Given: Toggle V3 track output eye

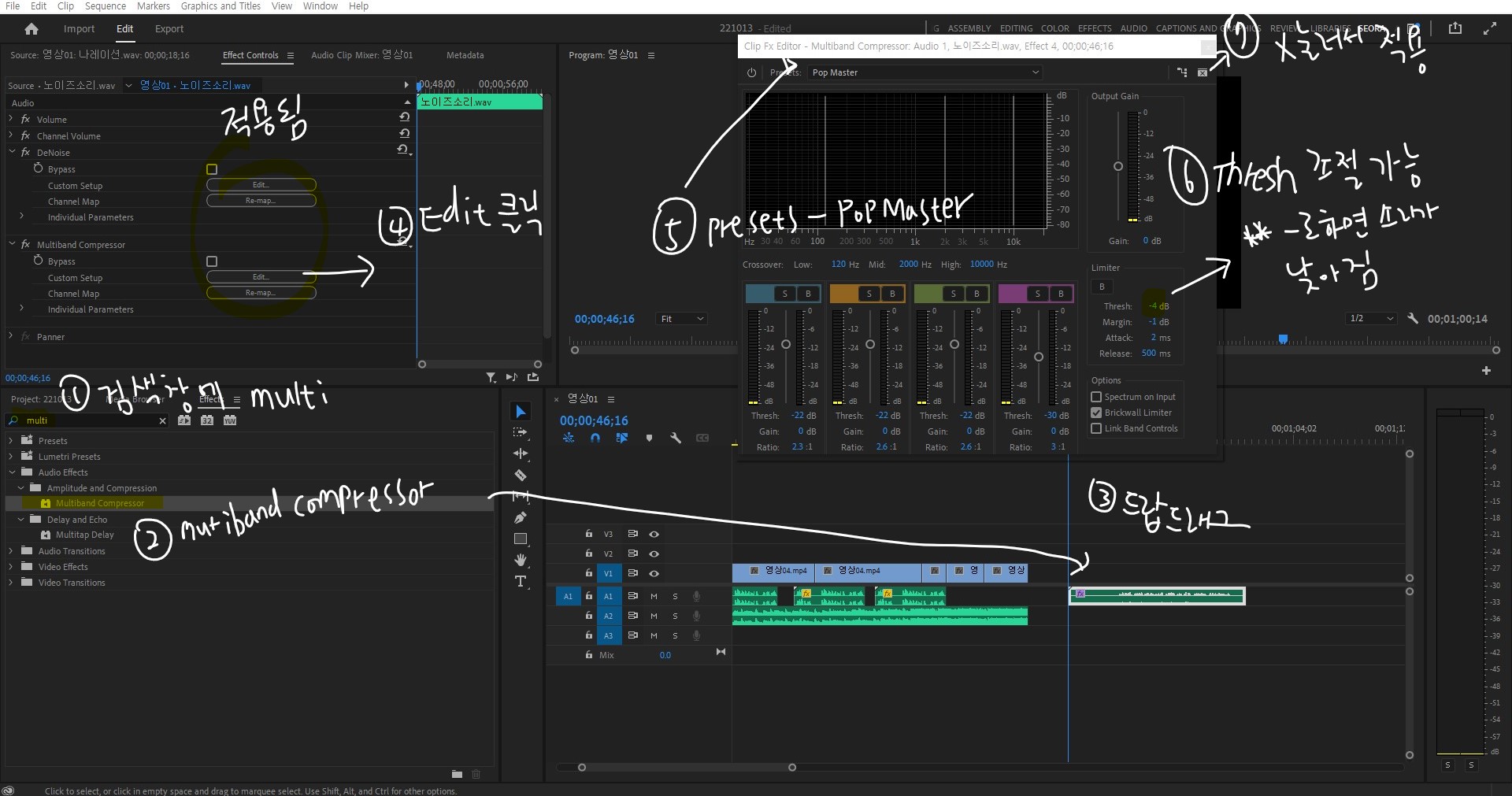Looking at the screenshot, I should click(654, 535).
